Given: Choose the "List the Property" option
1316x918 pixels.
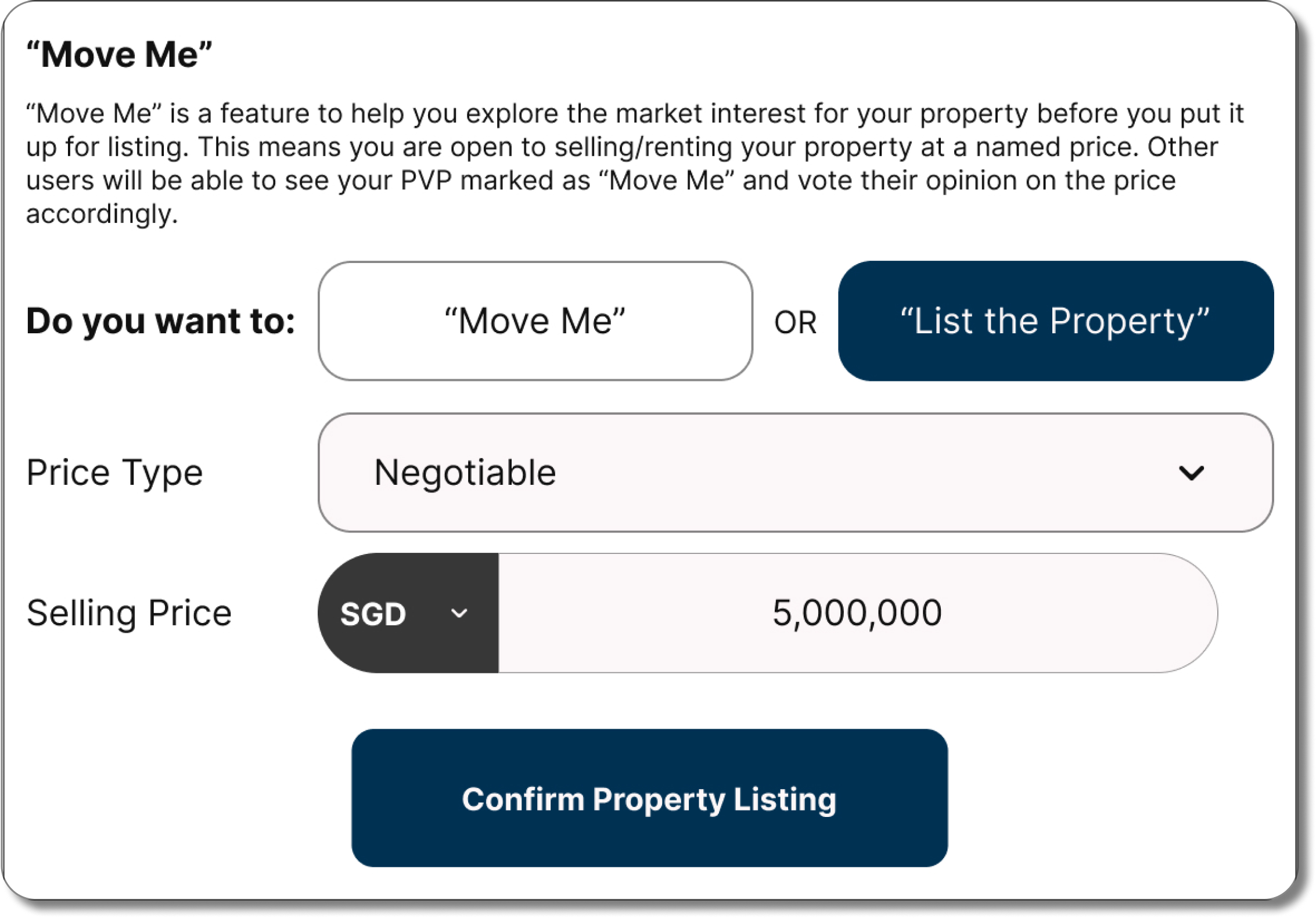Looking at the screenshot, I should (x=1055, y=321).
